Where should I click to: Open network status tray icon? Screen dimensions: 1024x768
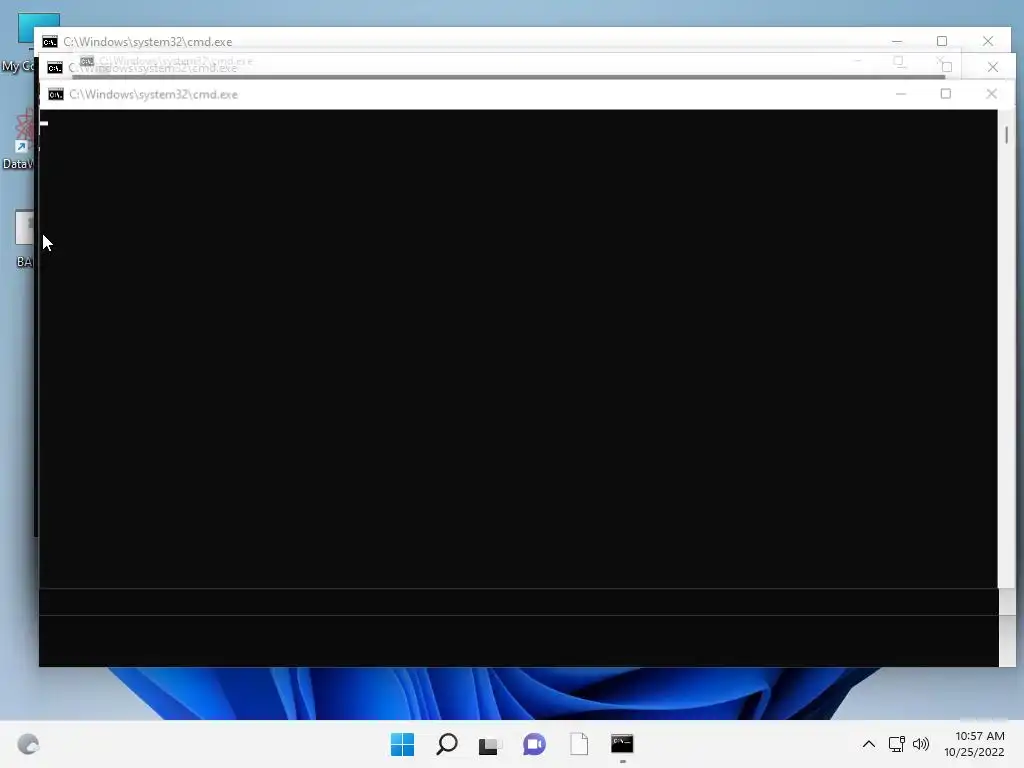[x=897, y=744]
